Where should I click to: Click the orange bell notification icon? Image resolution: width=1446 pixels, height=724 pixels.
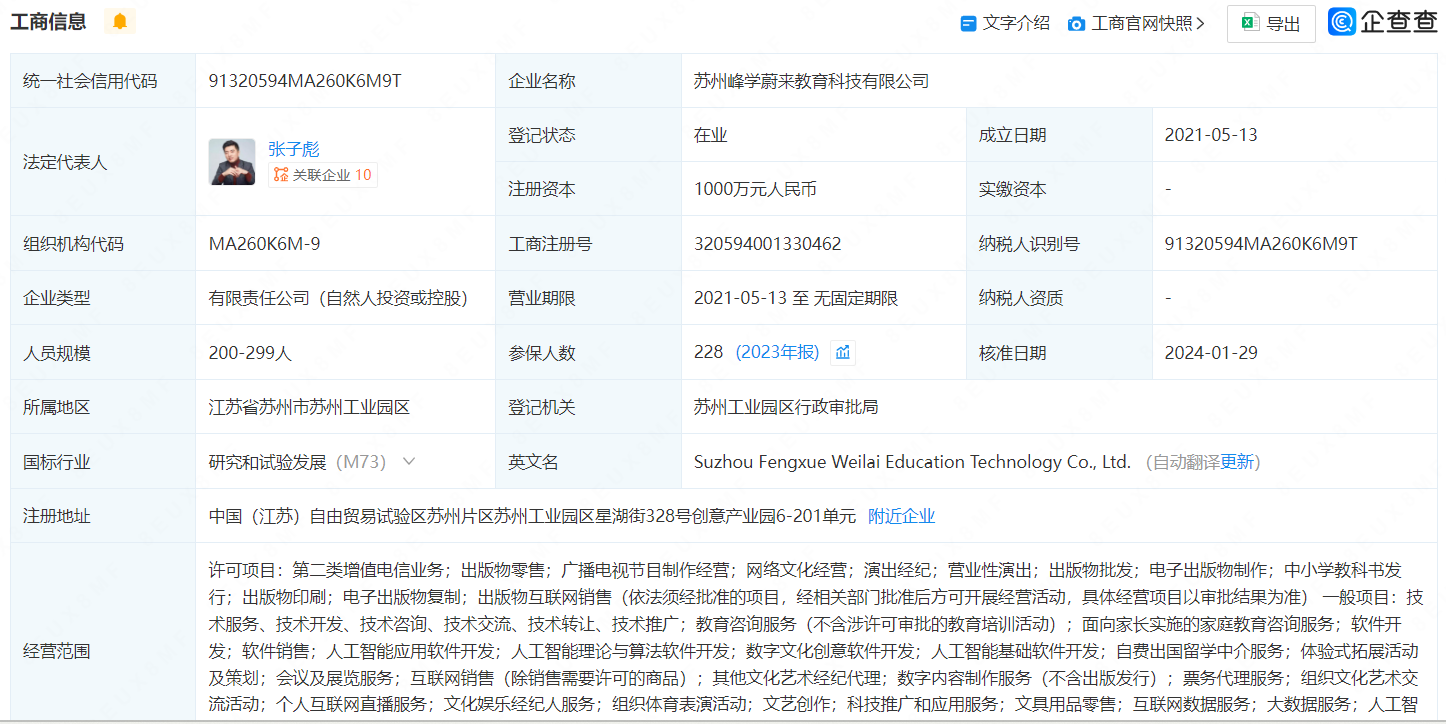click(x=120, y=21)
